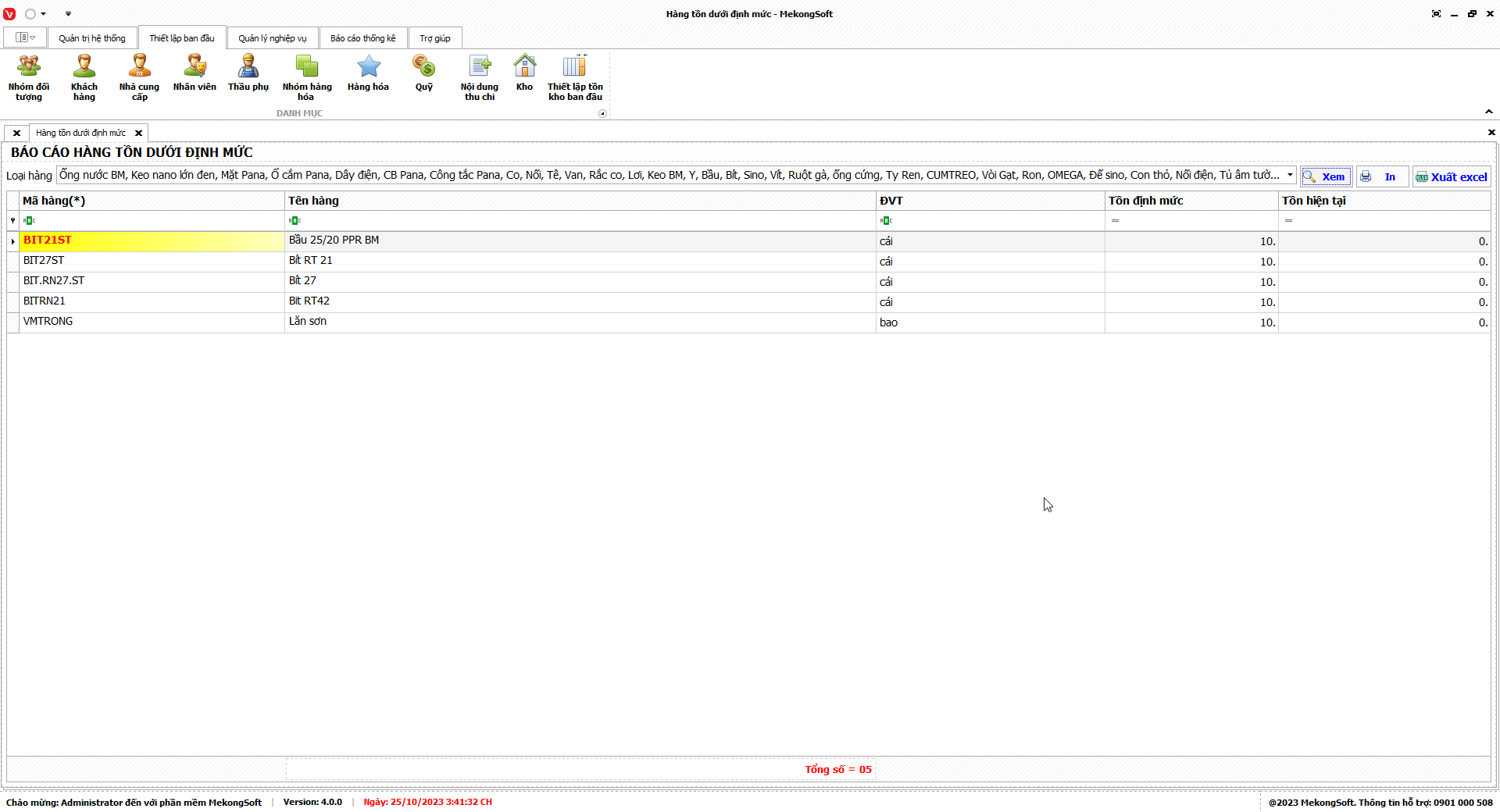
Task: Click the Bầu 25/20 PPR BM name cell
Action: pos(580,241)
